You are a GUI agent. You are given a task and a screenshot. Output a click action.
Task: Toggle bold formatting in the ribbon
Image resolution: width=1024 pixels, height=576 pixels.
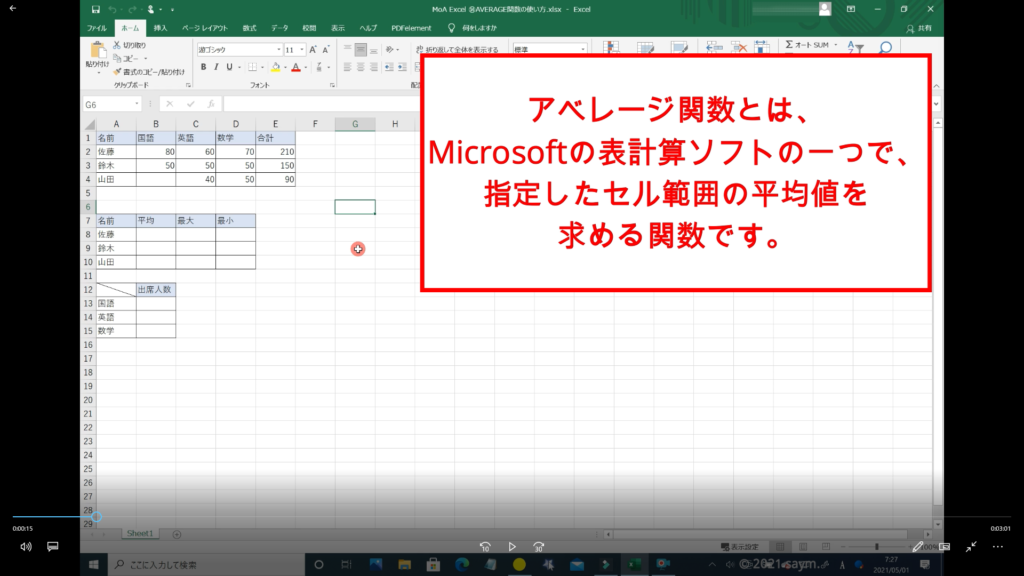pos(203,67)
